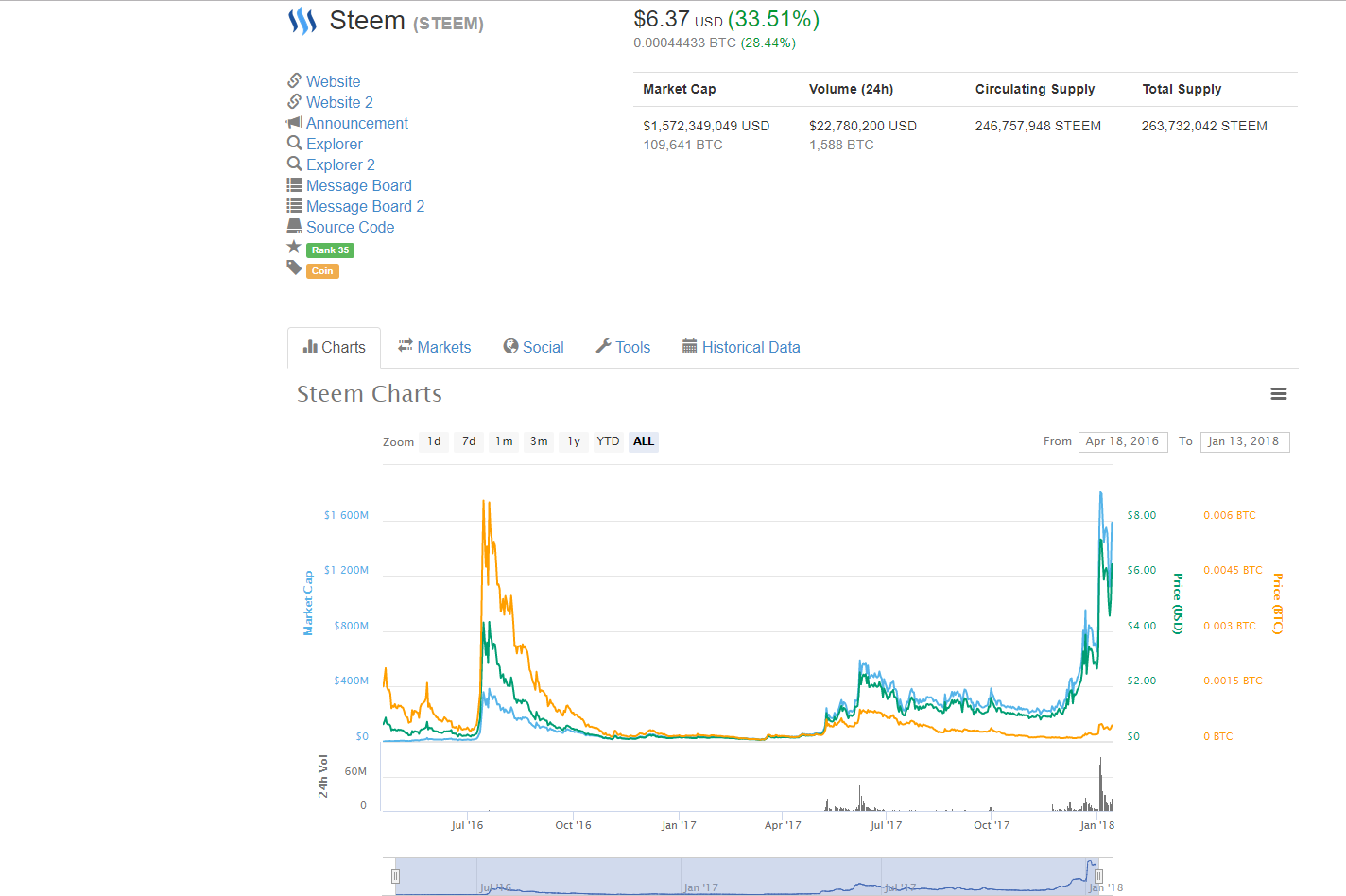This screenshot has width=1346, height=896.
Task: Set chart zoom to ALL
Action: click(x=644, y=441)
